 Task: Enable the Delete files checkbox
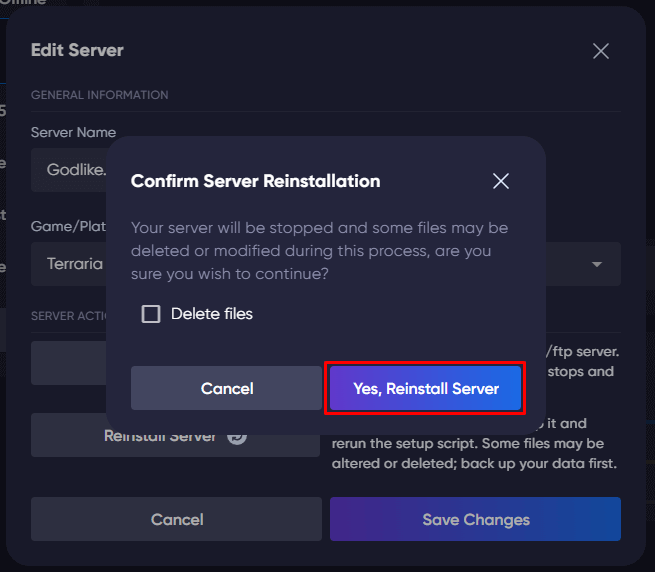(x=151, y=314)
